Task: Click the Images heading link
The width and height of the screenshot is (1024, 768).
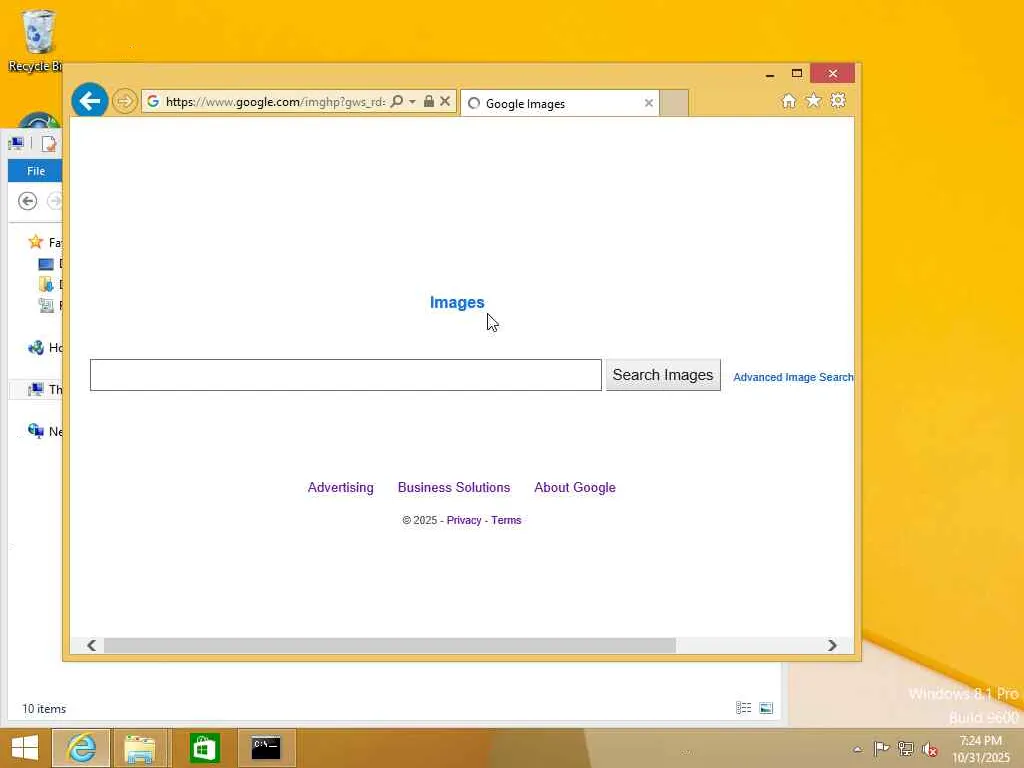Action: click(457, 302)
